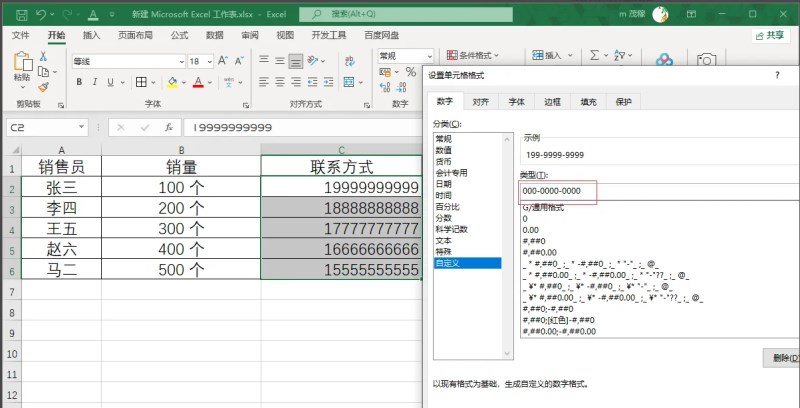Toggle bold formatting
The width and height of the screenshot is (800, 408).
point(79,82)
